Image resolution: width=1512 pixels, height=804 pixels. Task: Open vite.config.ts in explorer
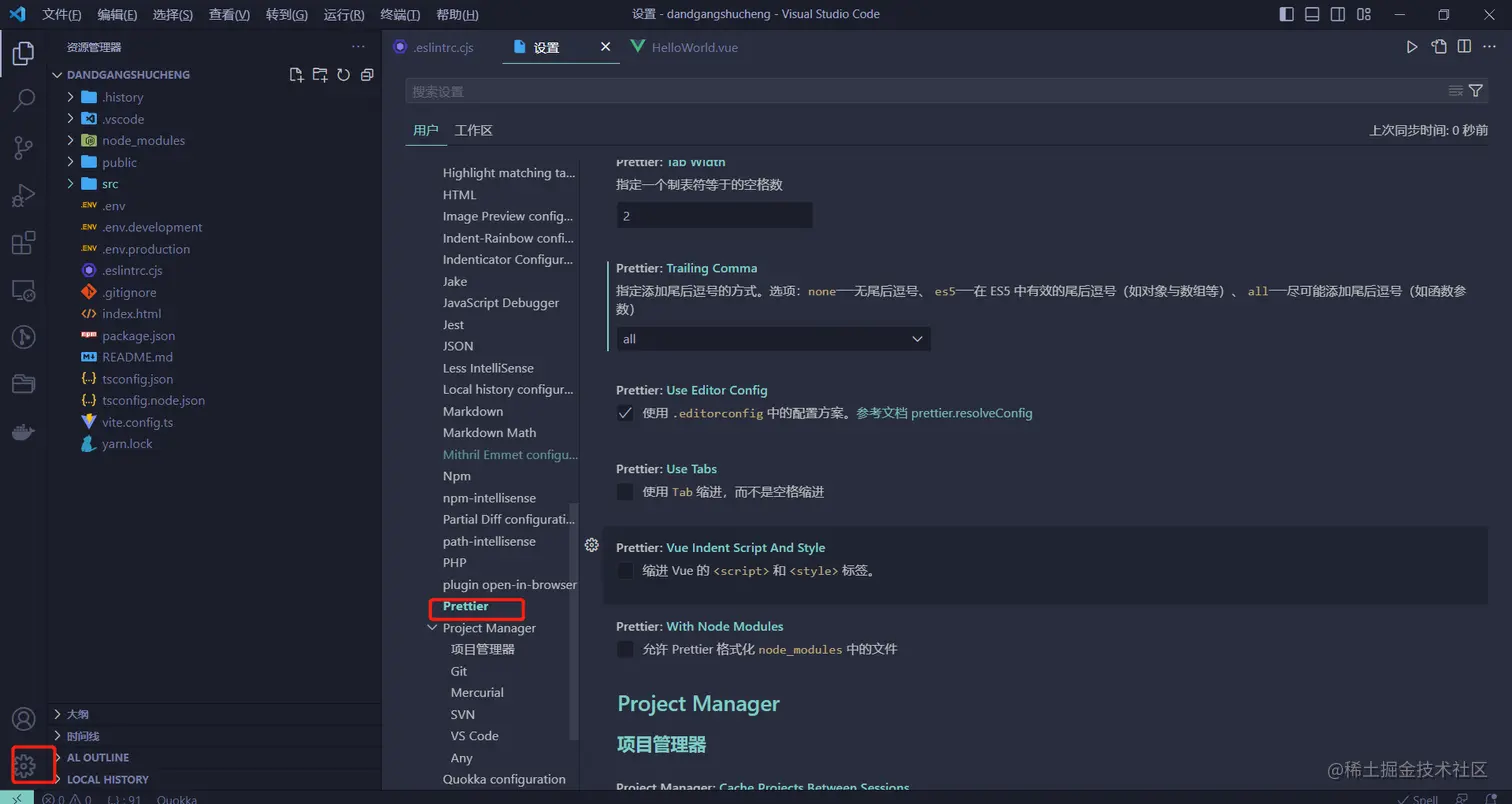pyautogui.click(x=137, y=422)
